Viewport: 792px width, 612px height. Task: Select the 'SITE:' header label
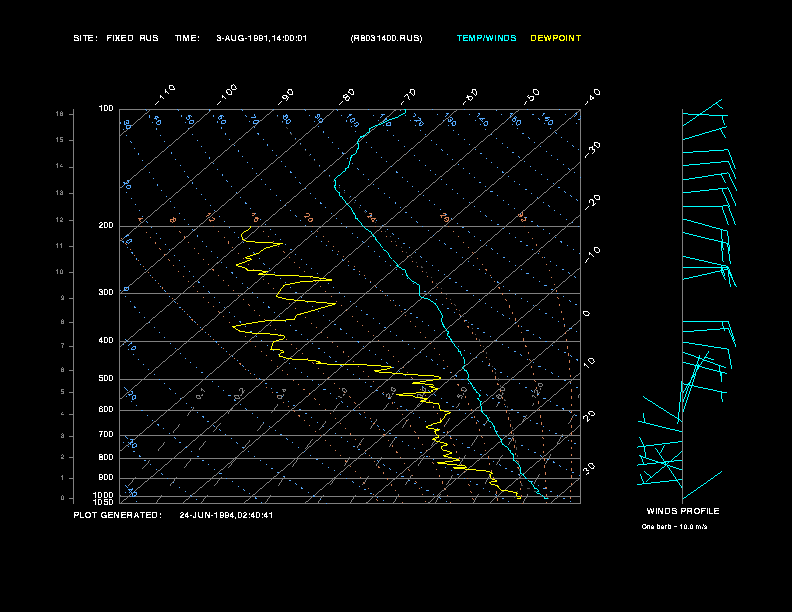(85, 38)
